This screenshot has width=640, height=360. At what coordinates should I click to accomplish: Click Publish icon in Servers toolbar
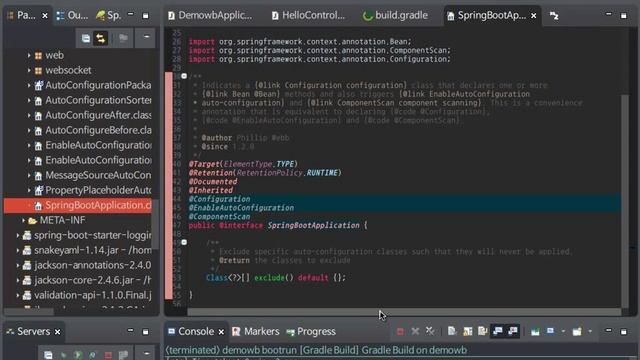123,355
